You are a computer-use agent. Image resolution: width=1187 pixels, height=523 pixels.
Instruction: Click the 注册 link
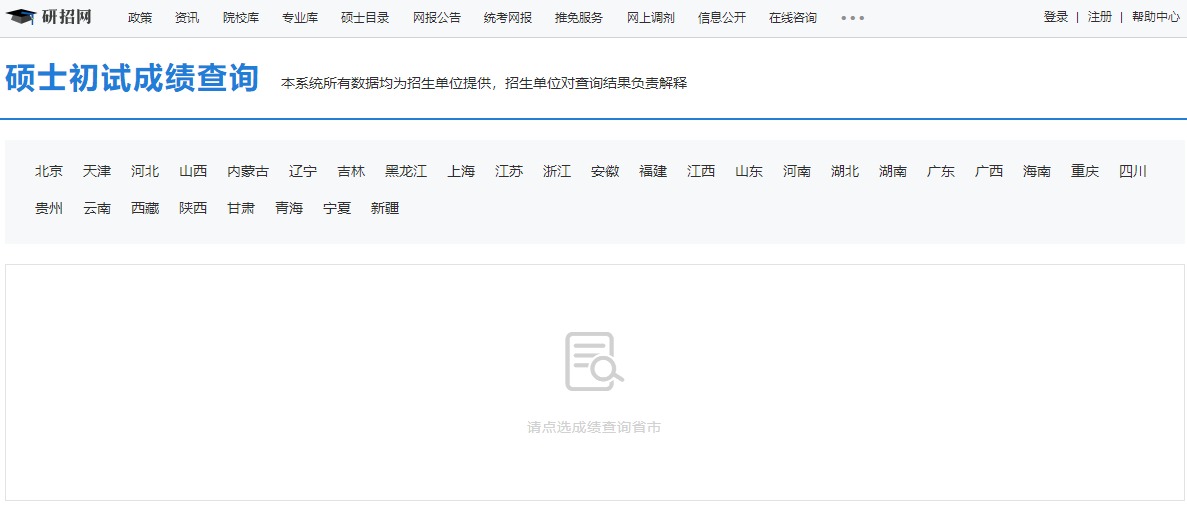(1100, 17)
